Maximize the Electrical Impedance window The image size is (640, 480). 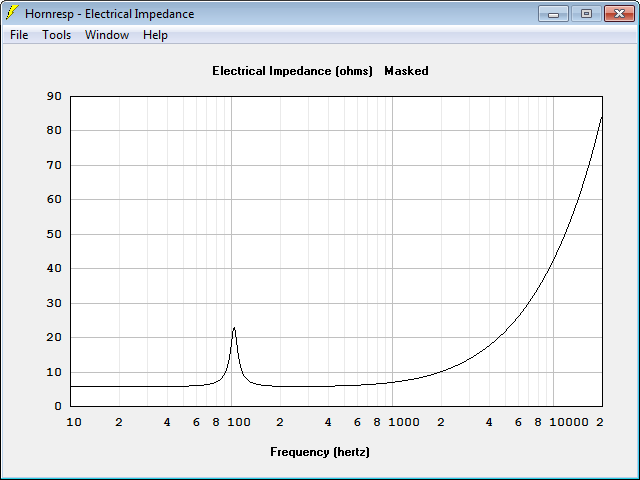click(x=586, y=14)
